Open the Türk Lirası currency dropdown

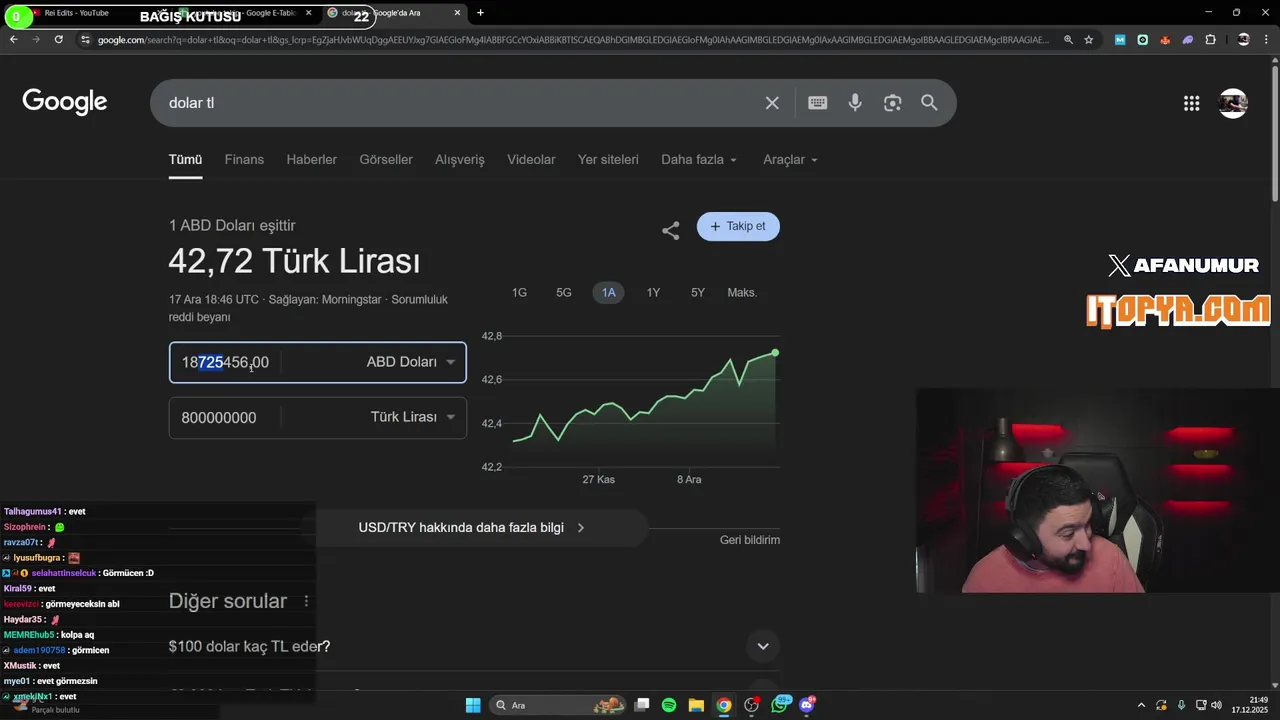412,417
